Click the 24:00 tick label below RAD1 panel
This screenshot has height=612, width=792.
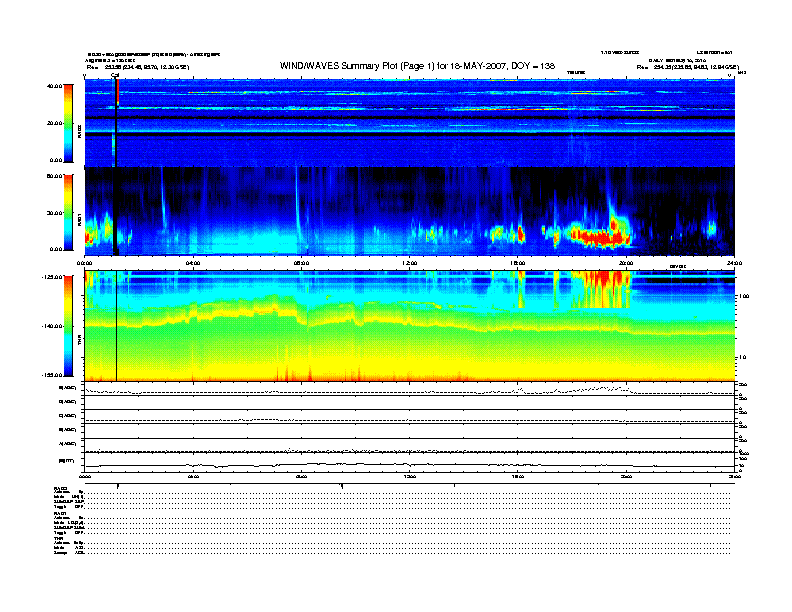coord(734,263)
